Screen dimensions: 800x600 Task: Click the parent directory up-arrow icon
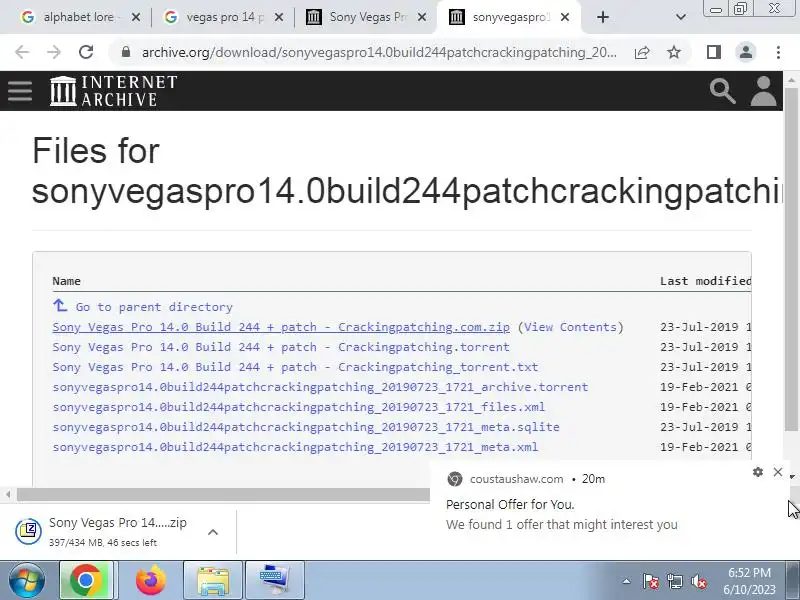60,306
